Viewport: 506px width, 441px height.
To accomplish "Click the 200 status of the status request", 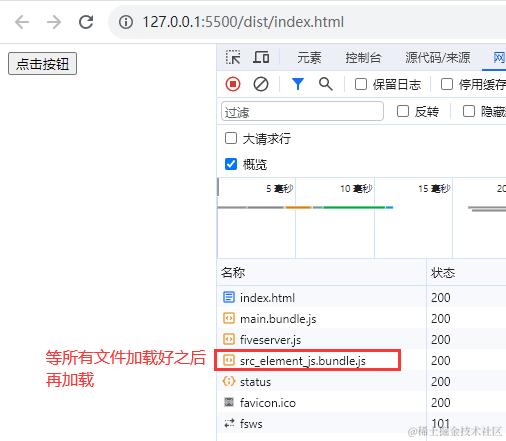I will click(441, 381).
